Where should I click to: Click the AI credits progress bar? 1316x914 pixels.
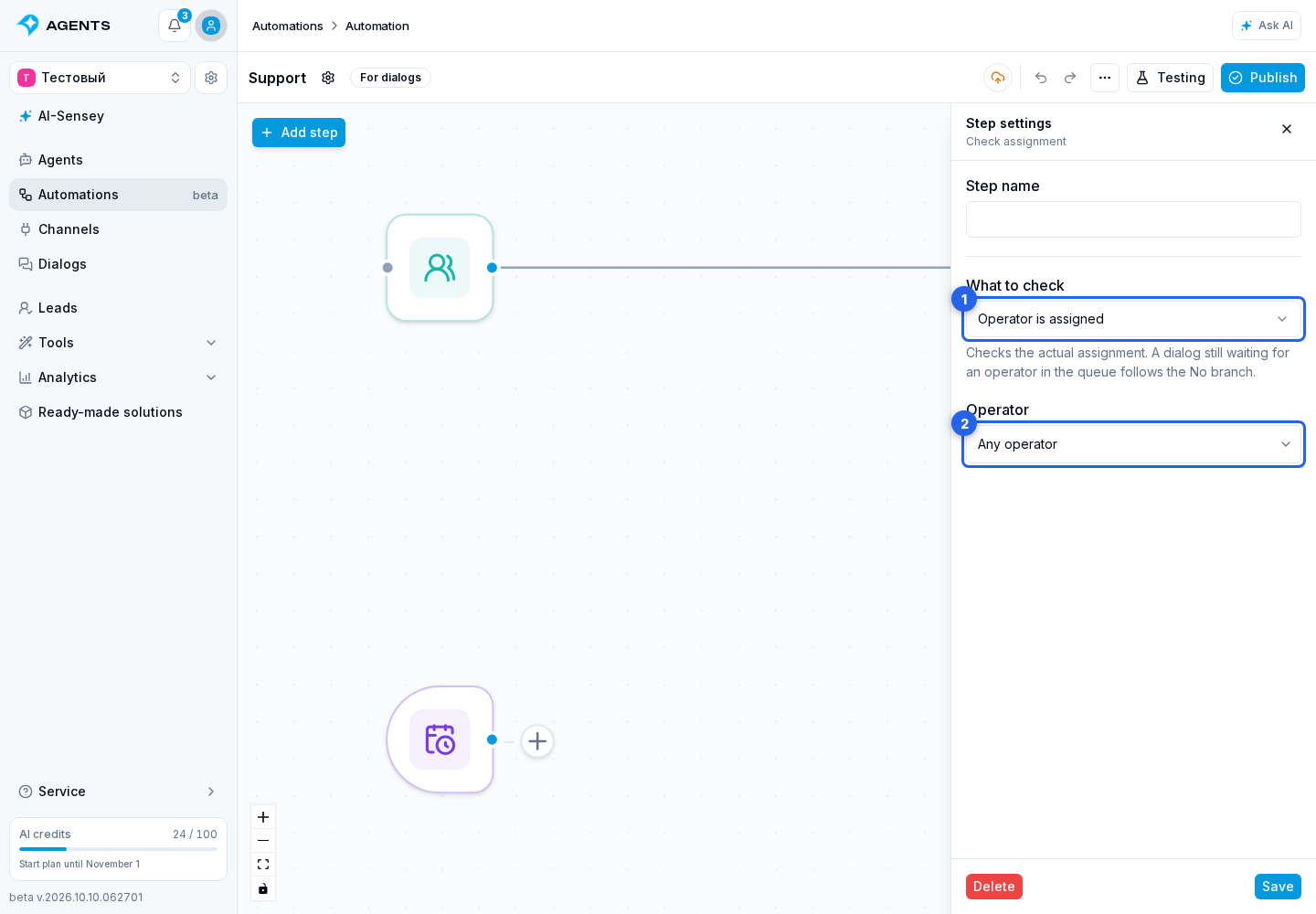(118, 849)
